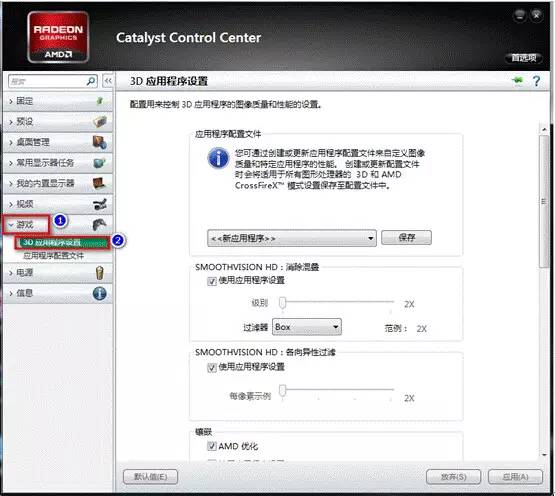
Task: Click the green pin icon in 固定 row
Action: click(100, 101)
